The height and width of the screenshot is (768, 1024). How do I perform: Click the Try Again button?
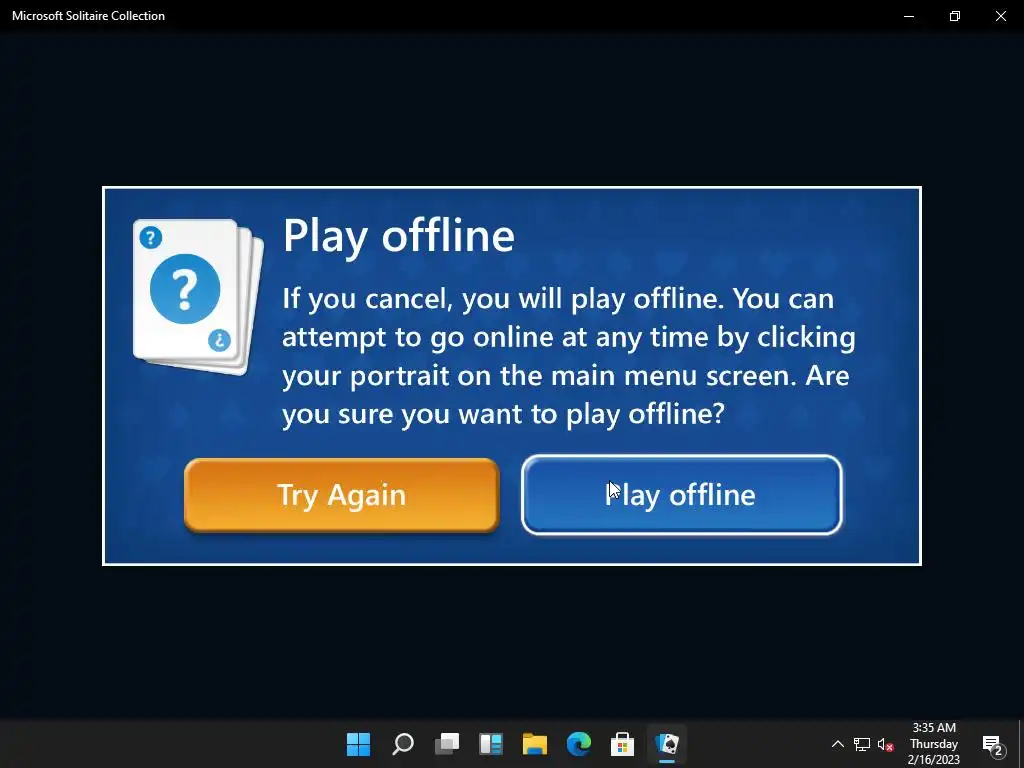342,495
